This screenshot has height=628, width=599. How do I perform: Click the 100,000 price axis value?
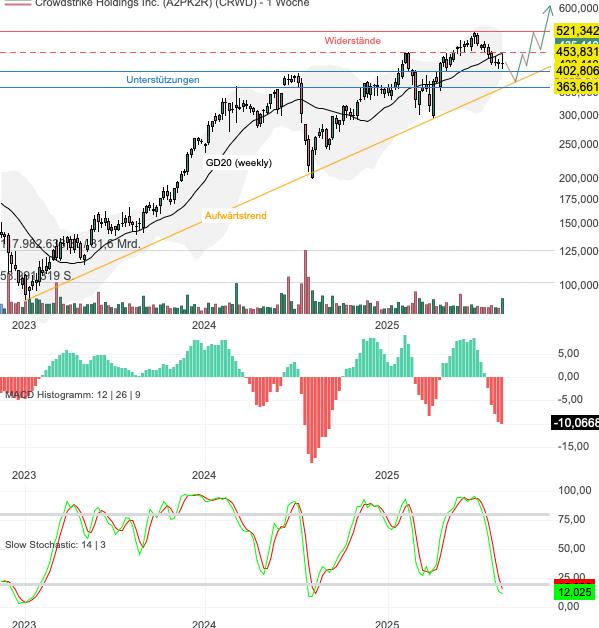[578, 285]
